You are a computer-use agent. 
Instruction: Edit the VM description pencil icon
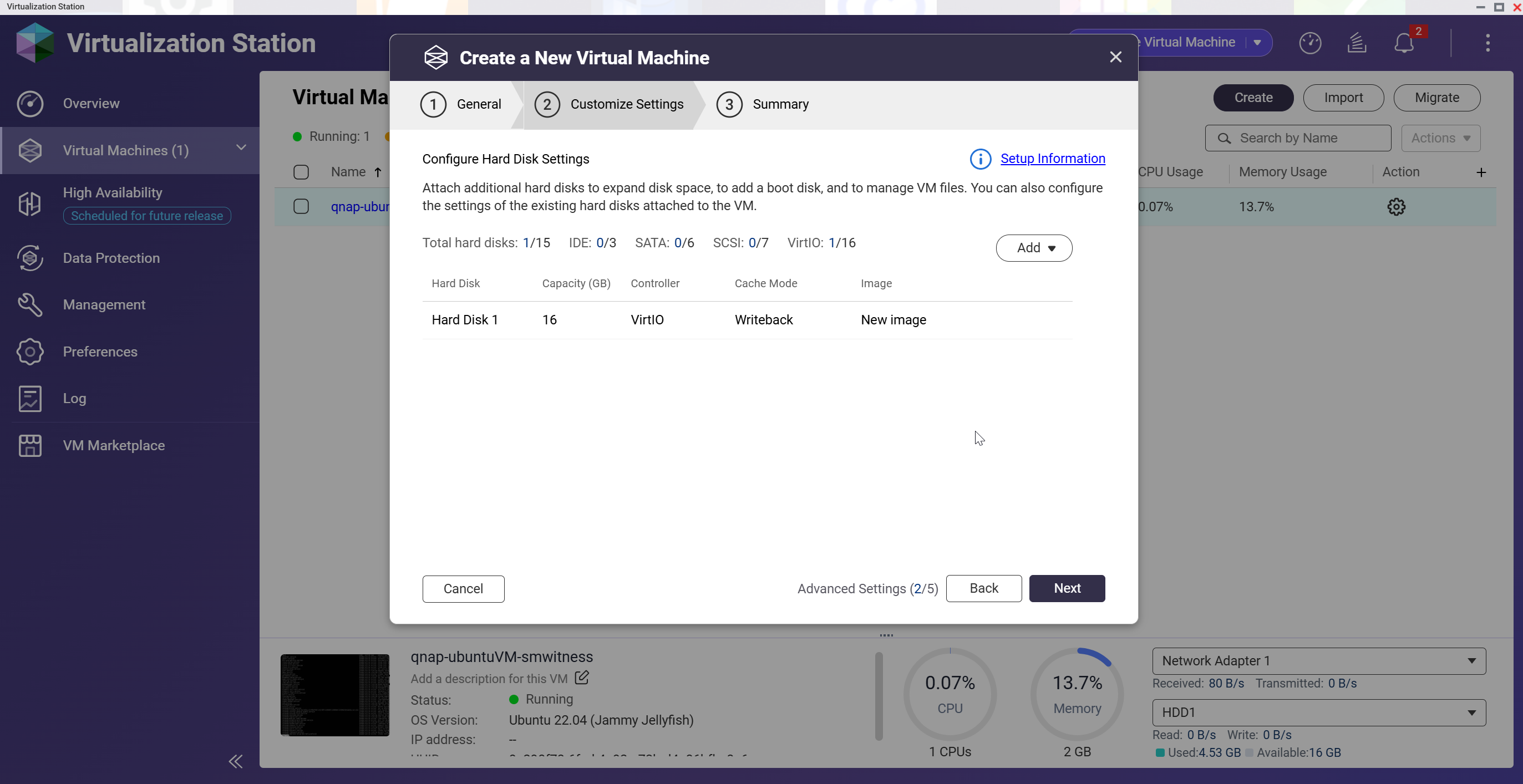581,678
